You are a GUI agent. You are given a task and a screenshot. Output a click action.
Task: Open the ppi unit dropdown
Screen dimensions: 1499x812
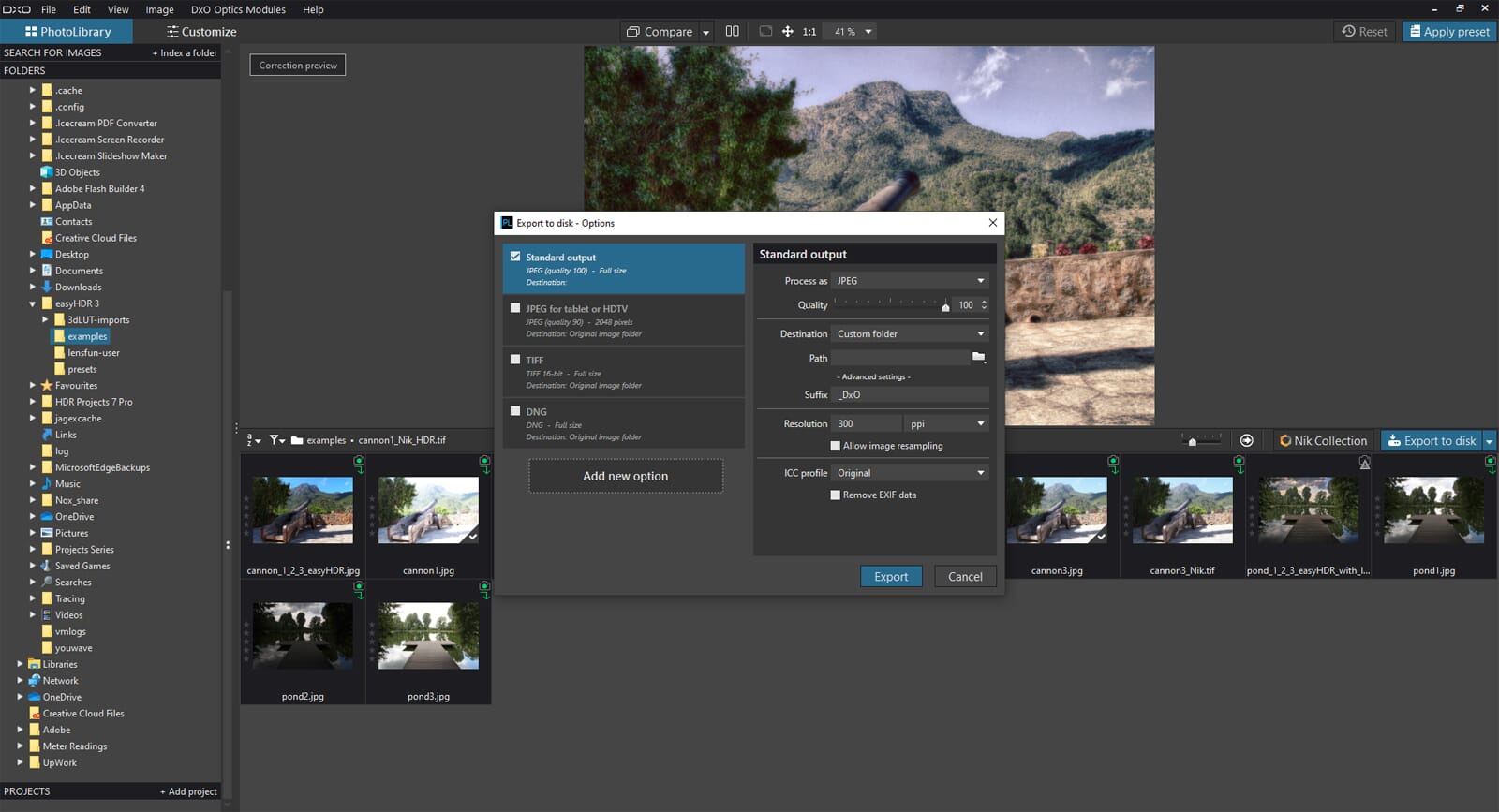pyautogui.click(x=947, y=423)
